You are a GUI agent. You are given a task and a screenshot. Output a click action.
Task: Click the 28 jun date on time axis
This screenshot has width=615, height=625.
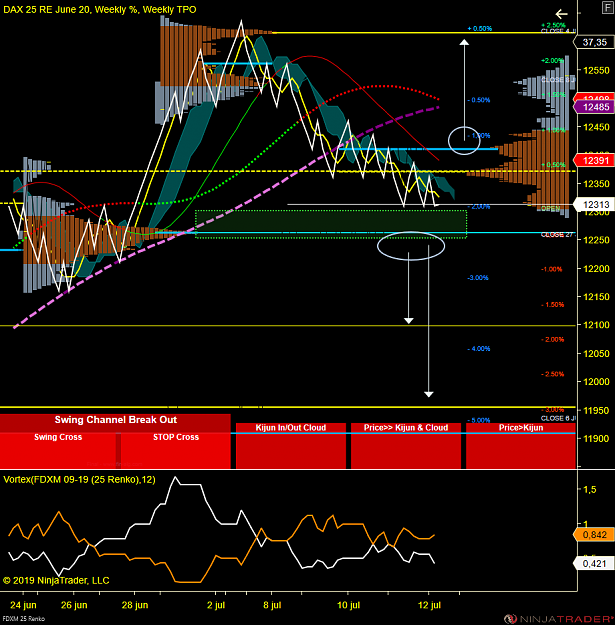[x=135, y=605]
